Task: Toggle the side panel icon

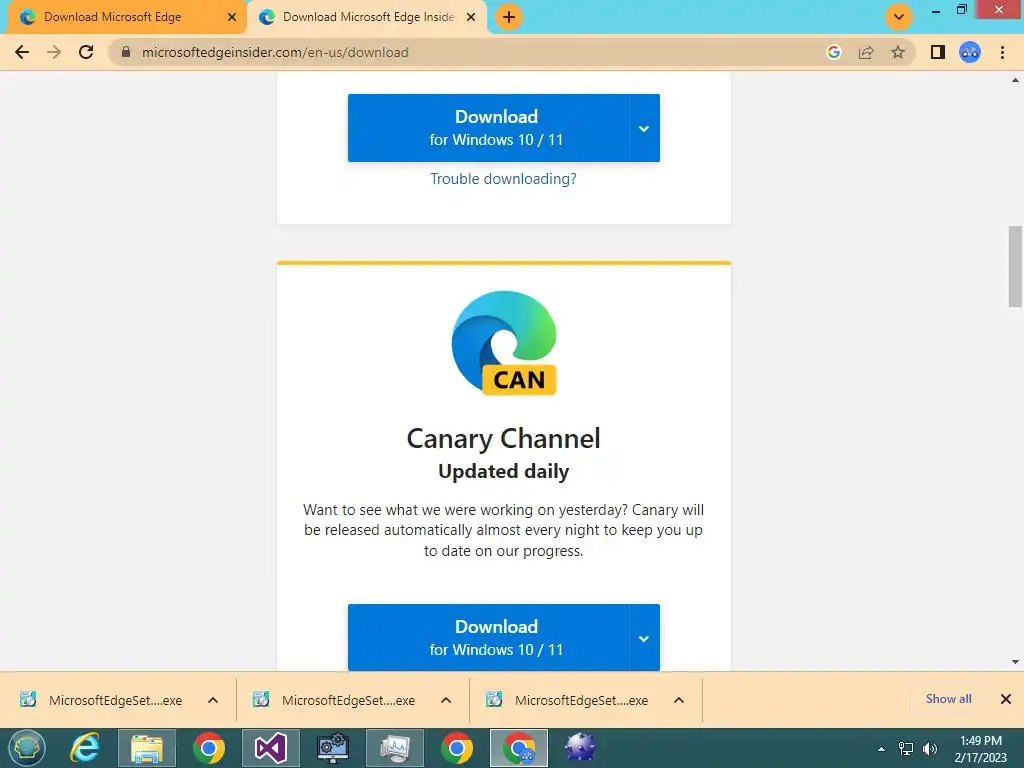Action: point(938,52)
